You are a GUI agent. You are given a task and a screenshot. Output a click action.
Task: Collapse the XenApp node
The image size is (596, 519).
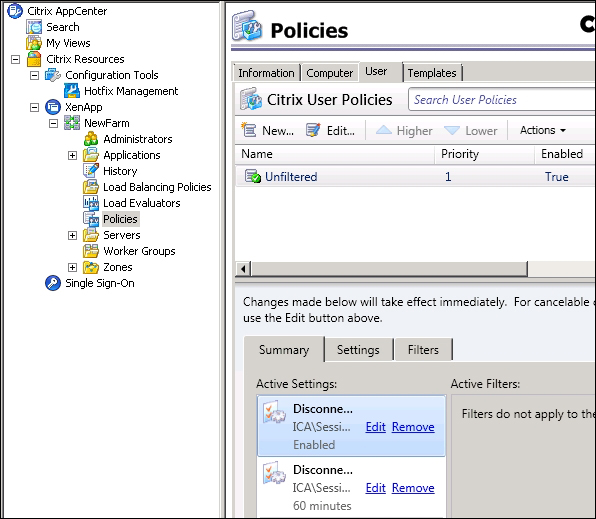coord(34,107)
